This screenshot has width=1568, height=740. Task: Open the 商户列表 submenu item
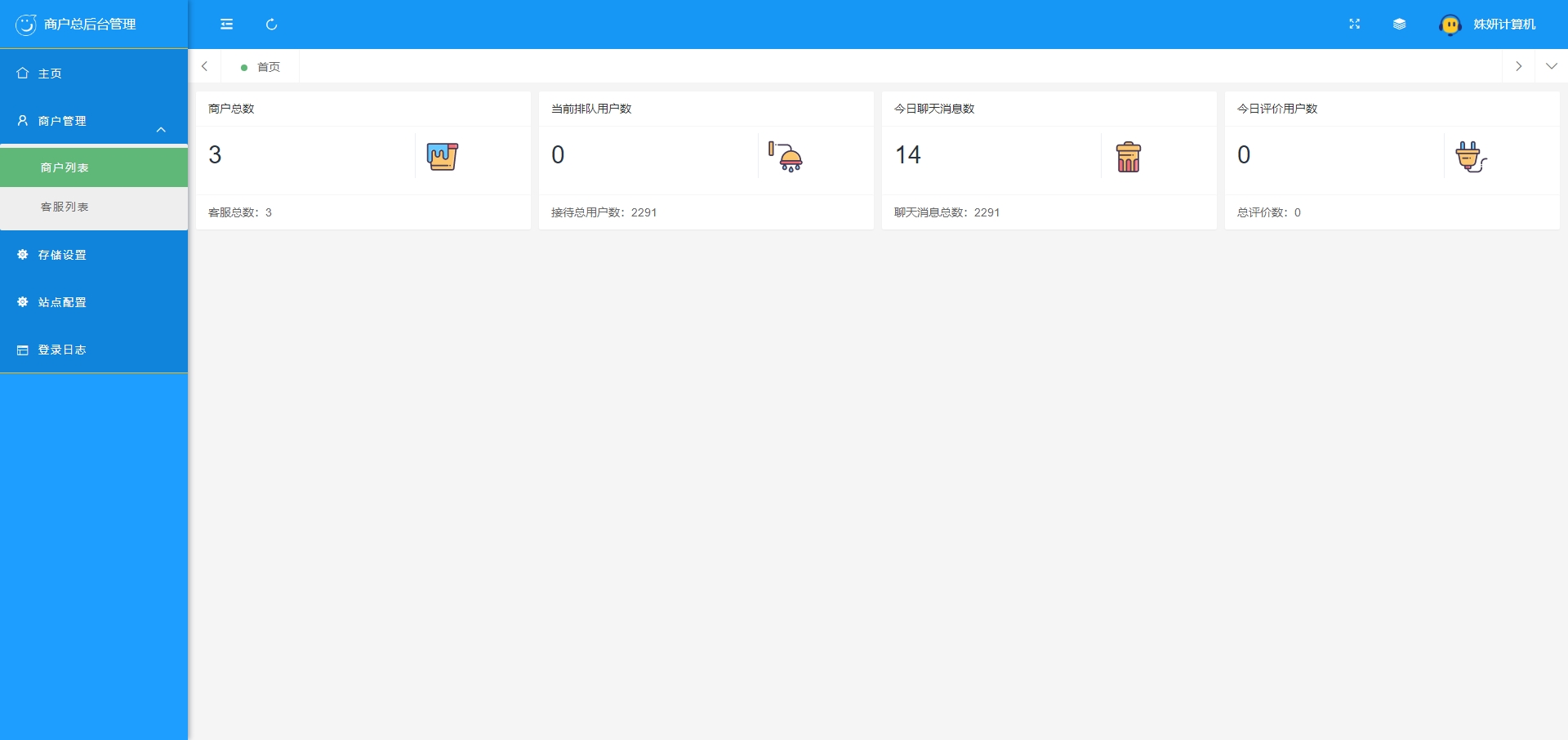pos(65,167)
